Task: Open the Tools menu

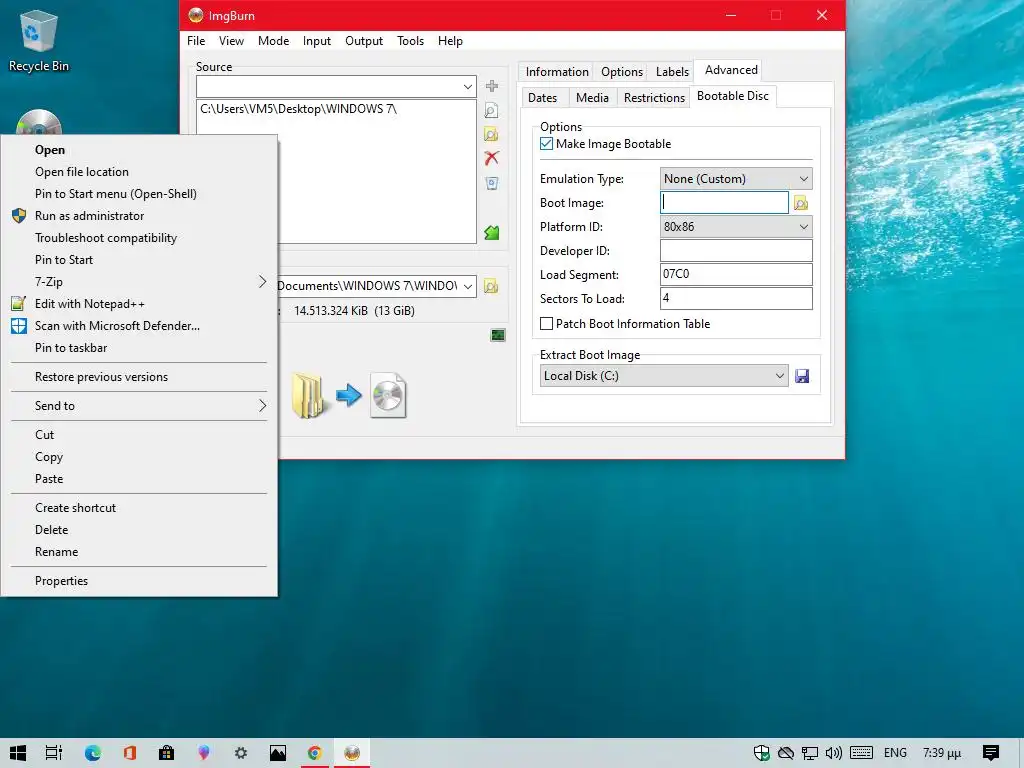Action: [x=410, y=40]
